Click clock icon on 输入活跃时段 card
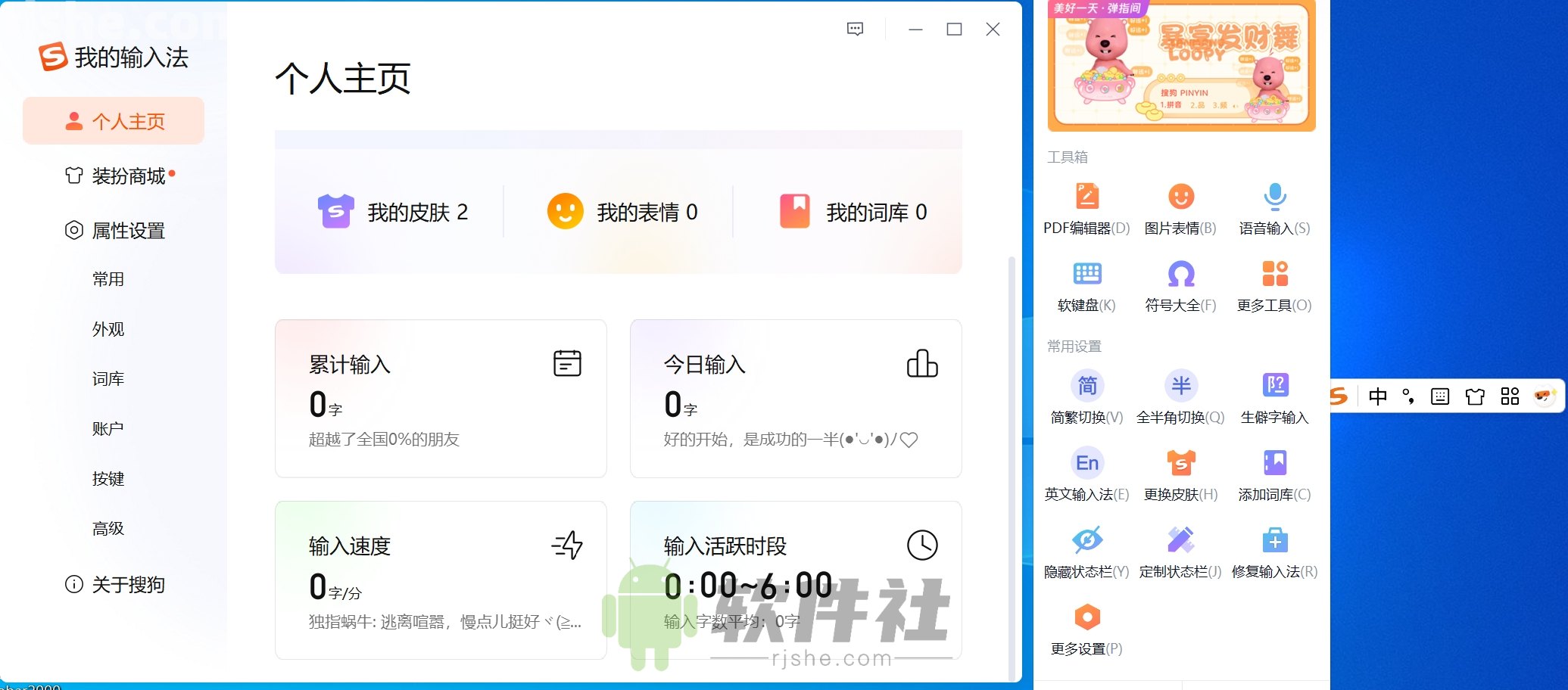Image resolution: width=1568 pixels, height=690 pixels. pos(922,545)
